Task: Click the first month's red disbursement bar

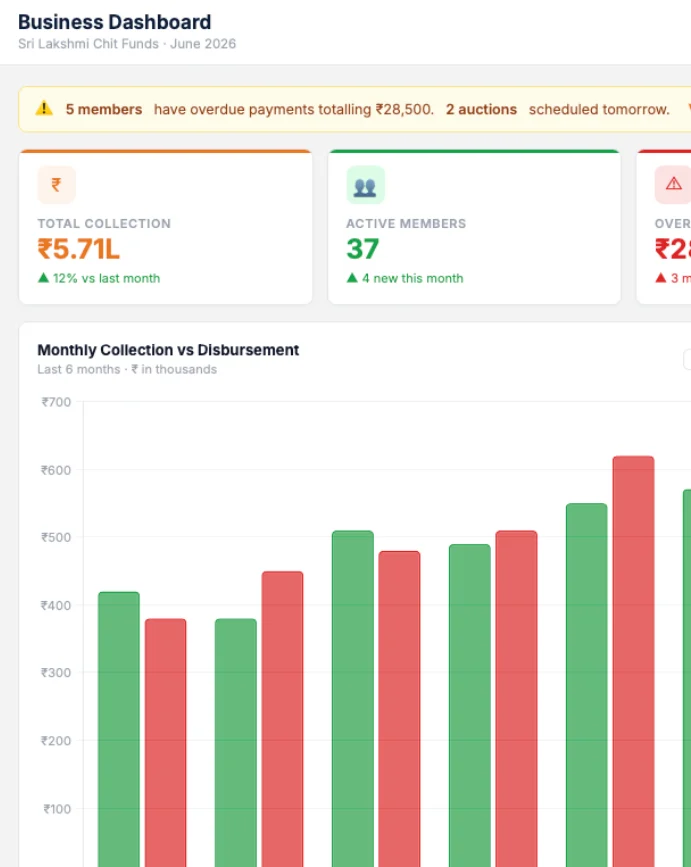Action: click(x=166, y=743)
